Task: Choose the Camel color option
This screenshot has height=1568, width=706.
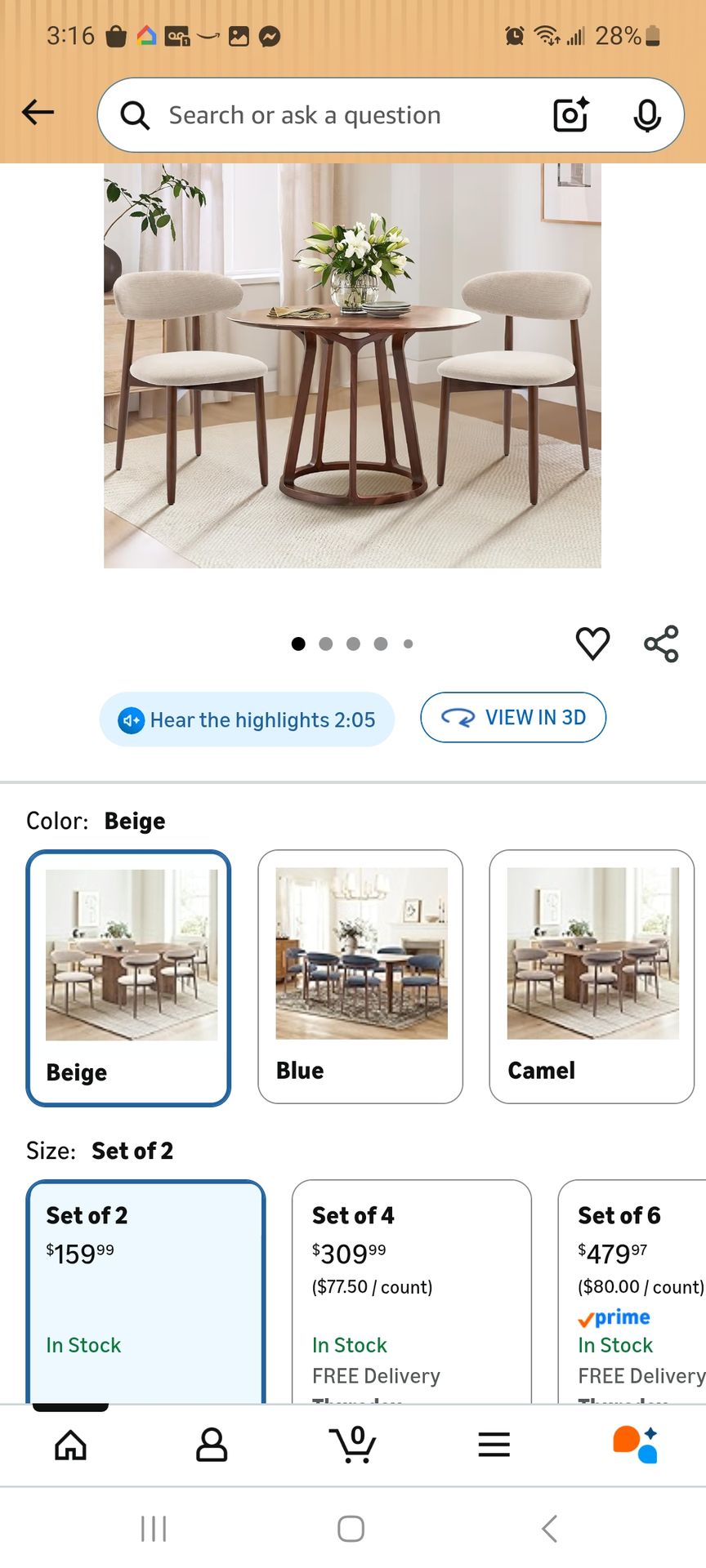Action: click(x=592, y=977)
